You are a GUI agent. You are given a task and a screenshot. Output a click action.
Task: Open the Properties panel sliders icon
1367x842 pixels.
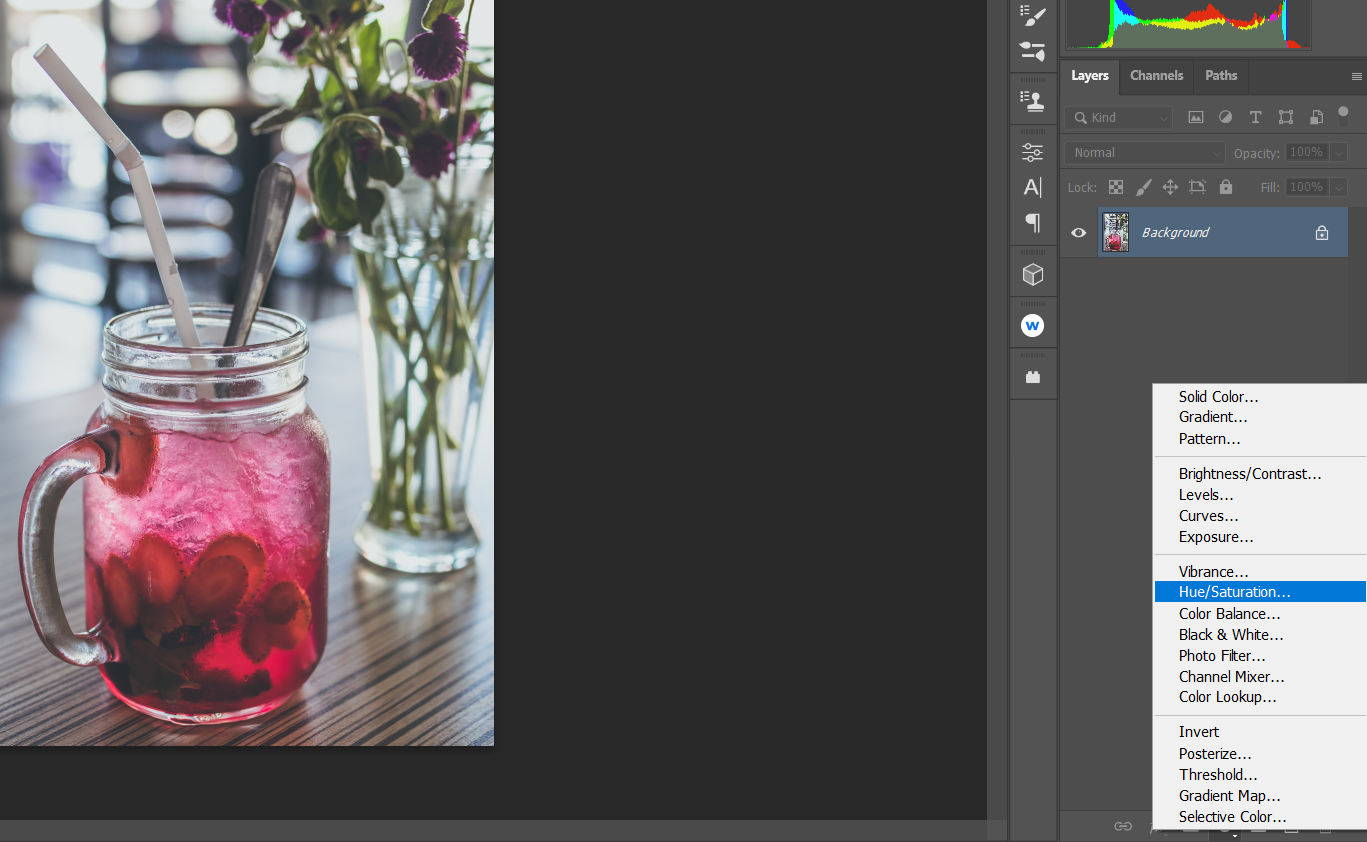click(1033, 152)
